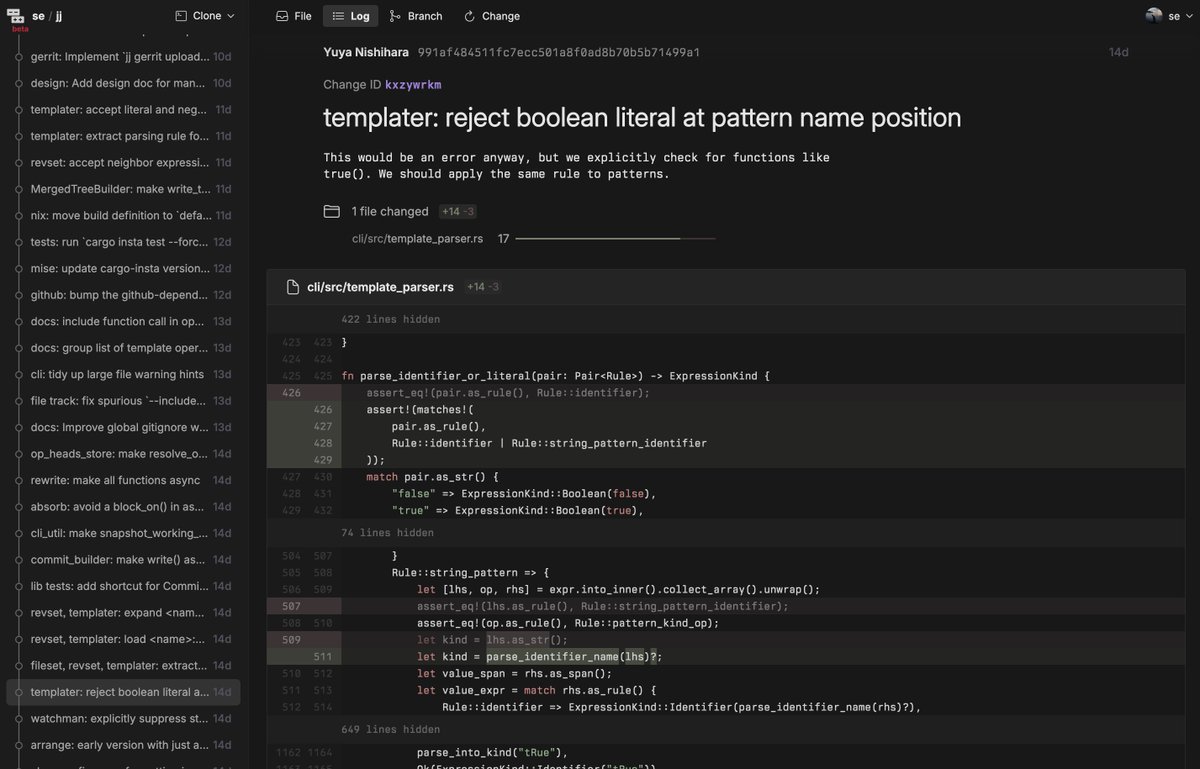The image size is (1200, 769).
Task: Select commit 'absorb: avoid a block_on() in as...'
Action: coord(124,507)
